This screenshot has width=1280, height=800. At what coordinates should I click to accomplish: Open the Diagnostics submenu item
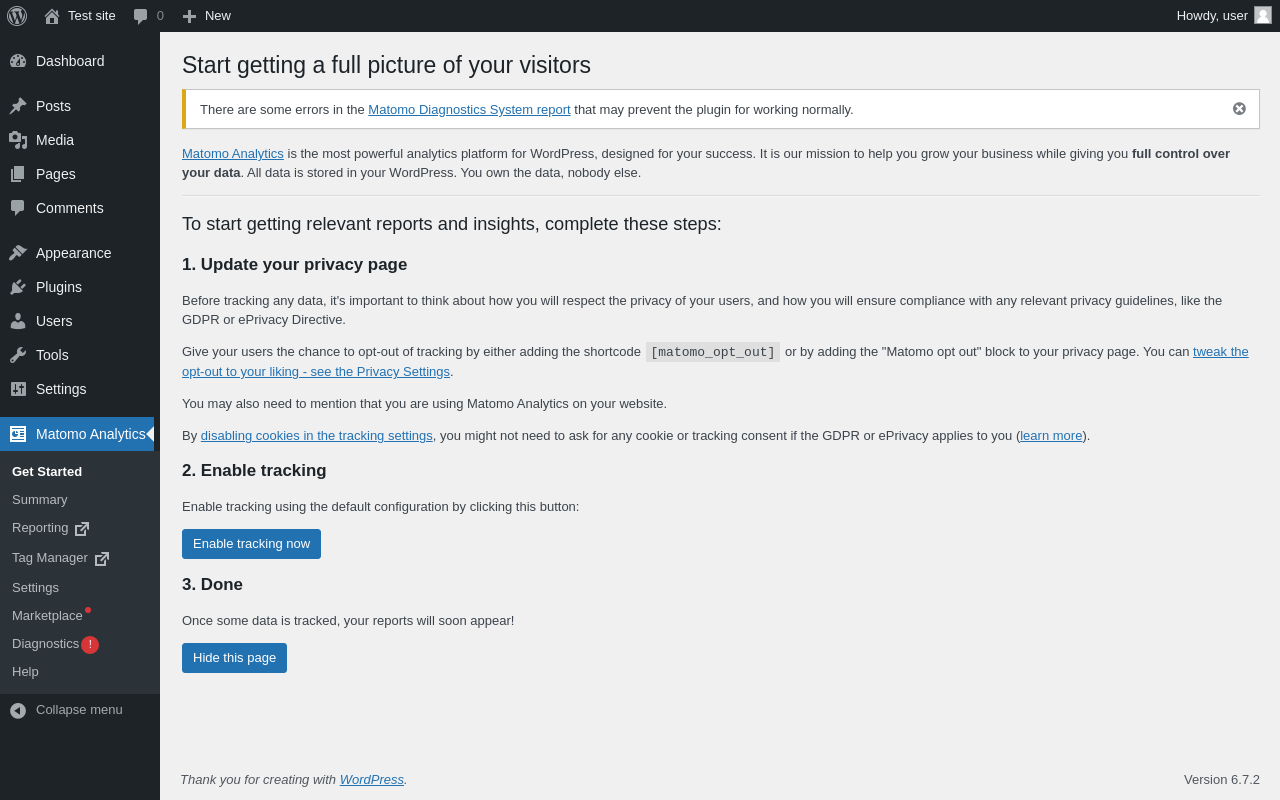(45, 644)
